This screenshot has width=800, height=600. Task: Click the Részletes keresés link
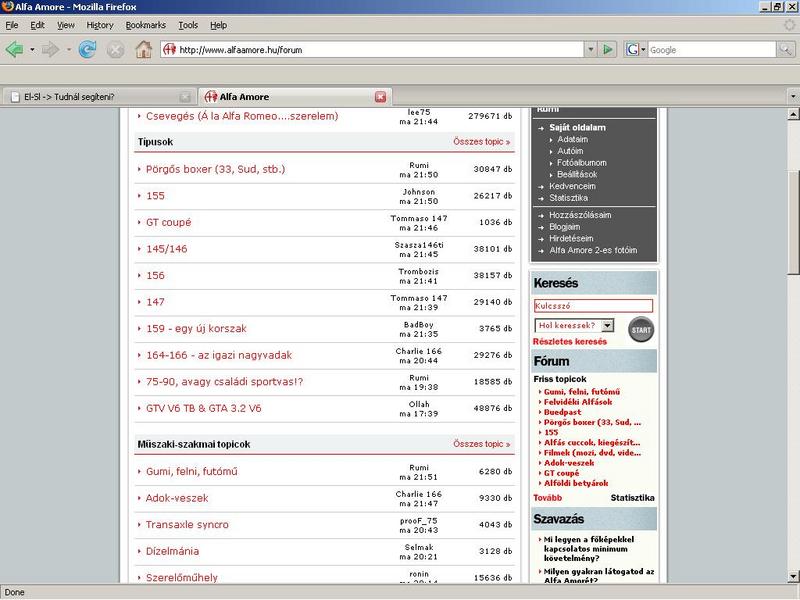click(x=570, y=342)
